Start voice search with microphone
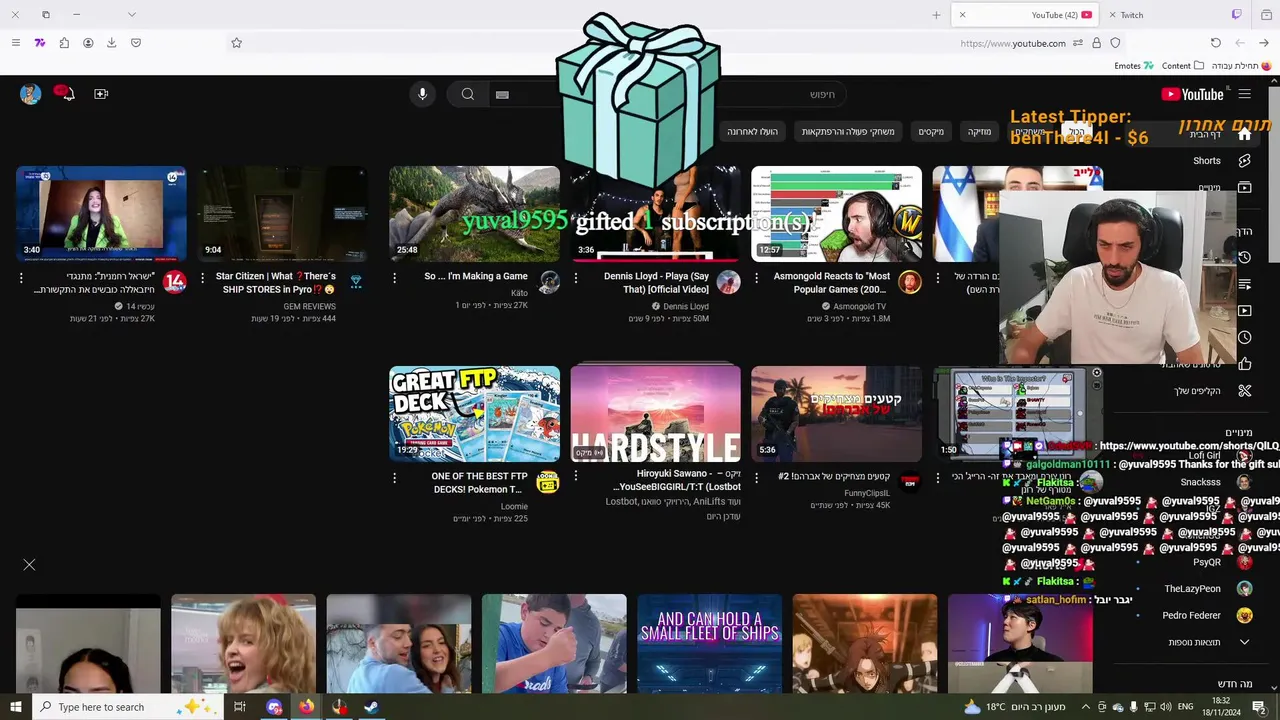This screenshot has height=720, width=1280. tap(422, 94)
